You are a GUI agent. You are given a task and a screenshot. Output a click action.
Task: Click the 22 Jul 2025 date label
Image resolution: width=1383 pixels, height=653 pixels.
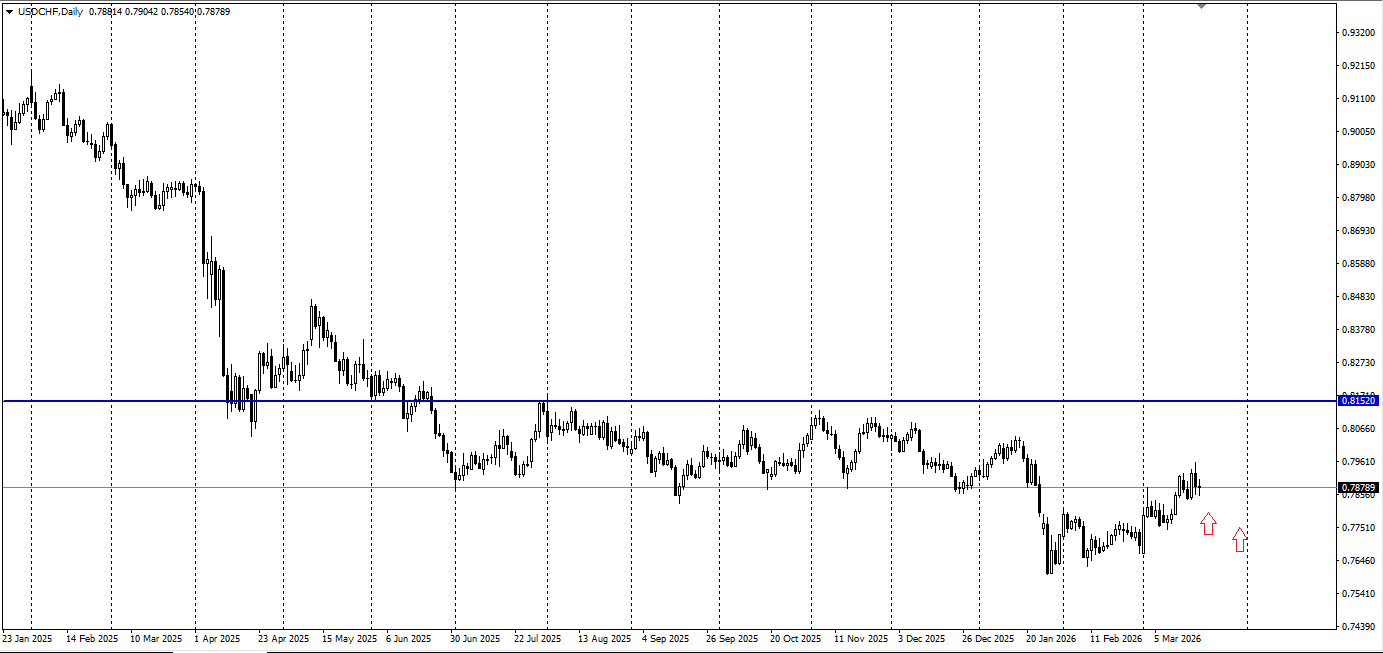pos(539,638)
